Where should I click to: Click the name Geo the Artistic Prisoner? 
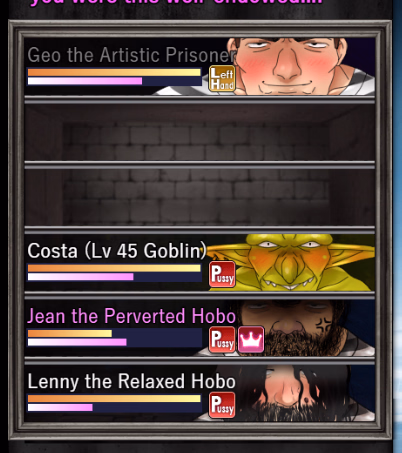click(131, 55)
